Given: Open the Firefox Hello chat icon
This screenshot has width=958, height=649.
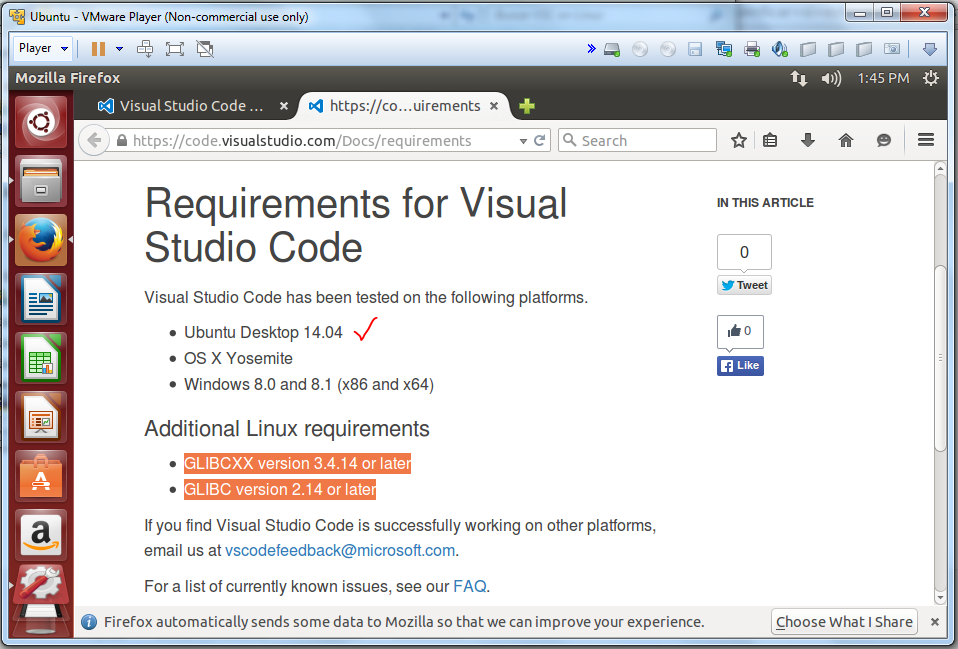Looking at the screenshot, I should pyautogui.click(x=883, y=141).
